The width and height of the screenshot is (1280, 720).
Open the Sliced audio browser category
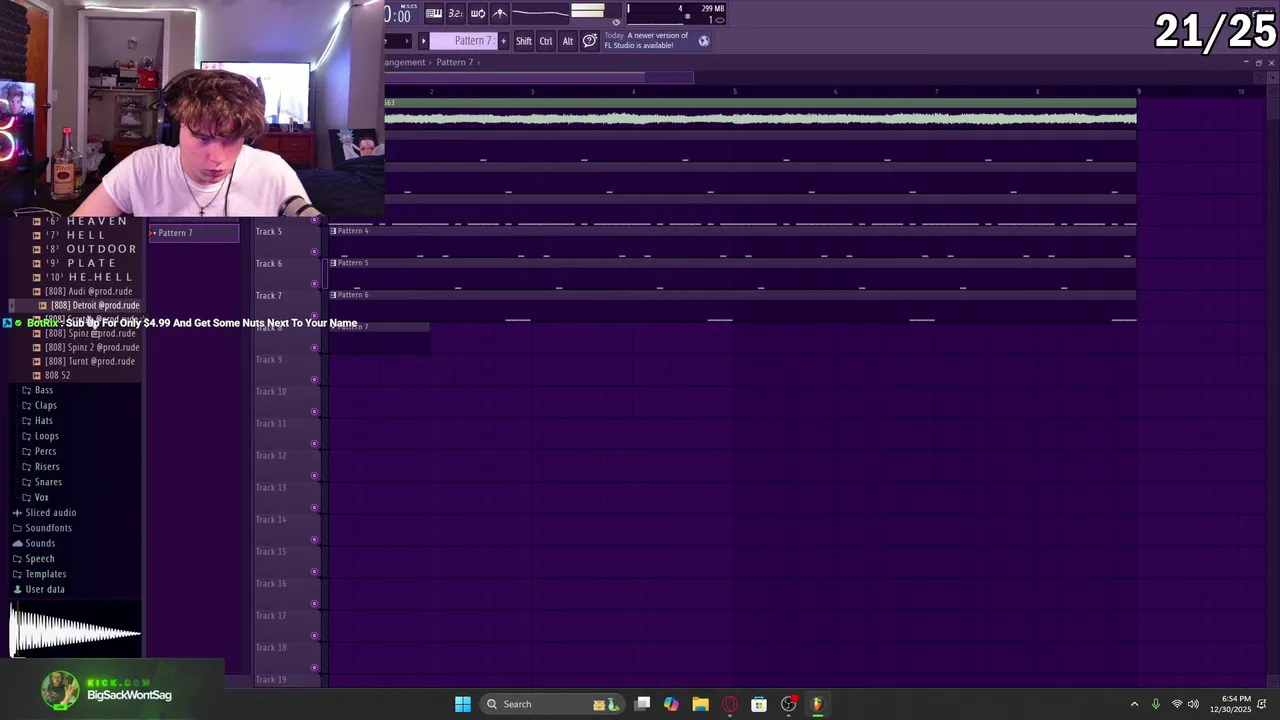coord(45,512)
